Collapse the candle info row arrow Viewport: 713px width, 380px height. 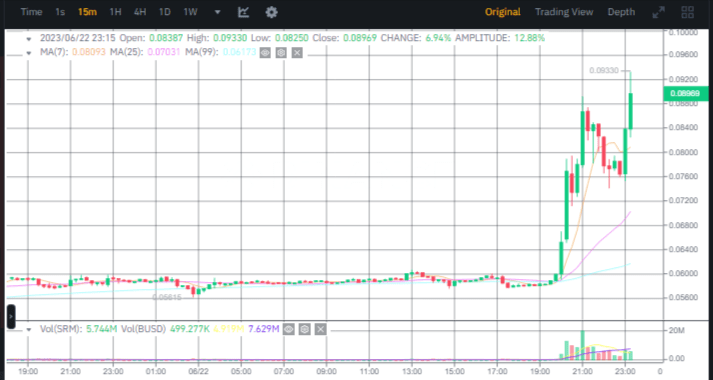(x=29, y=39)
